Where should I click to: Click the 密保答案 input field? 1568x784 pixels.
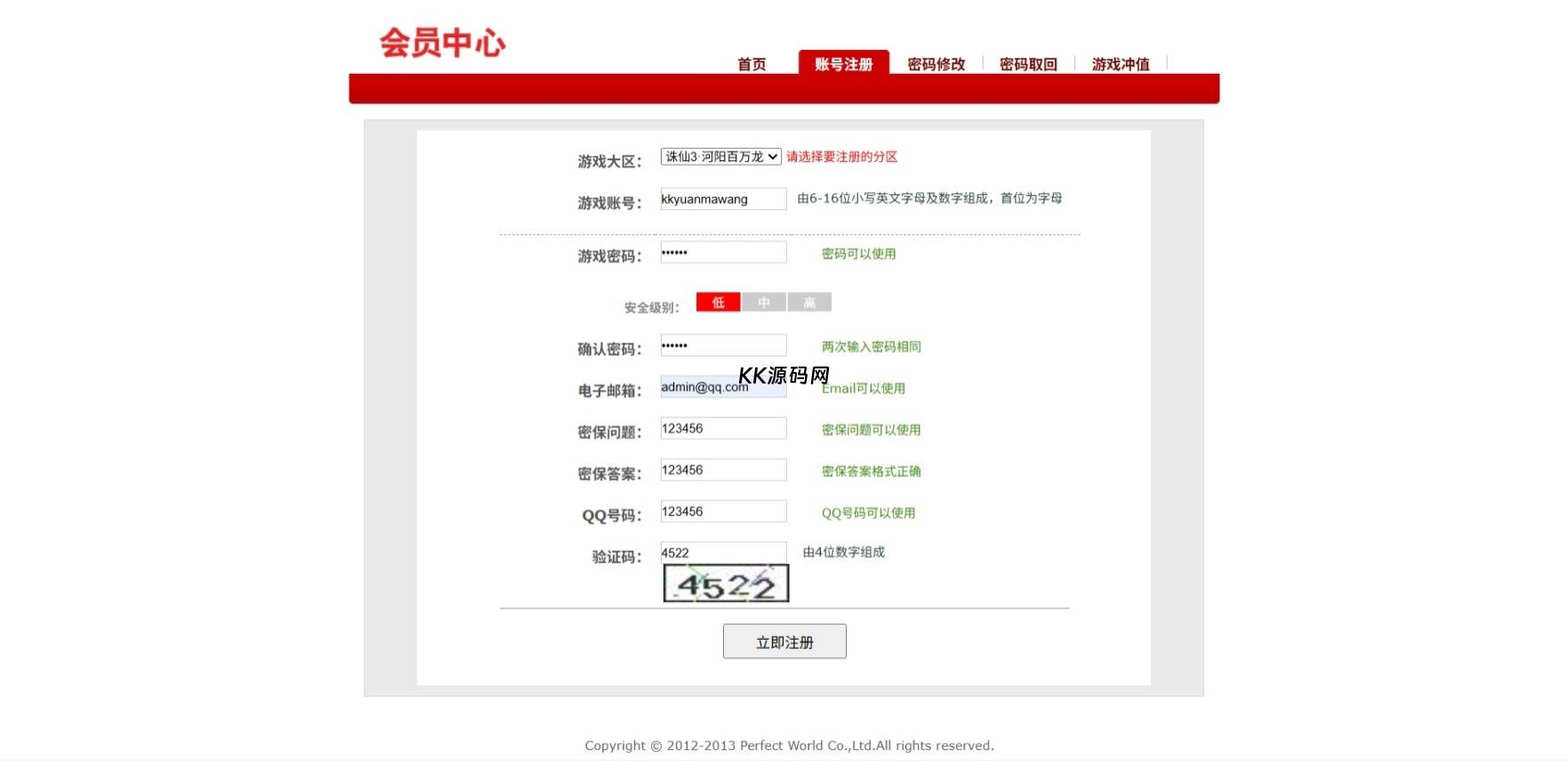point(723,470)
